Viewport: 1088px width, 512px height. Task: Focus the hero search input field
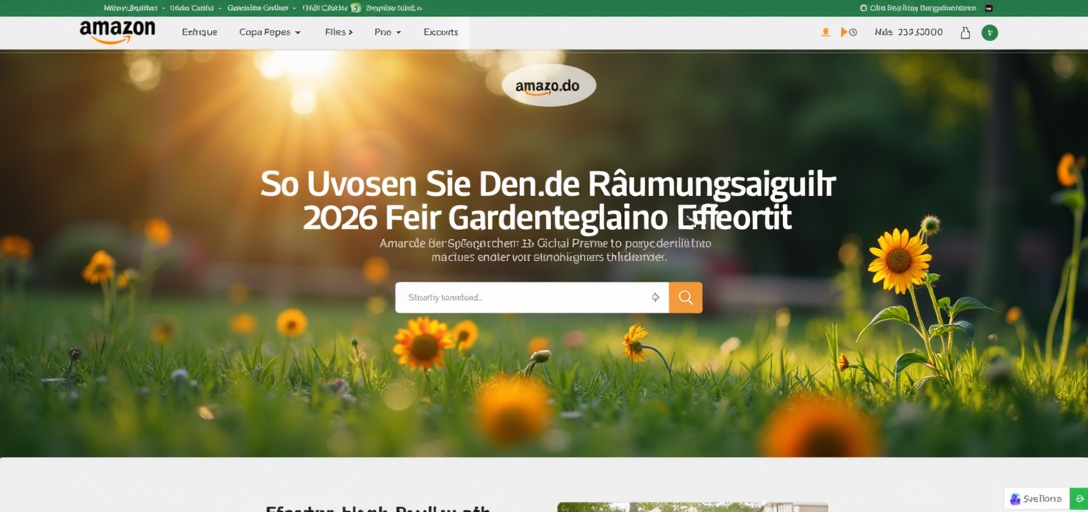pyautogui.click(x=532, y=298)
